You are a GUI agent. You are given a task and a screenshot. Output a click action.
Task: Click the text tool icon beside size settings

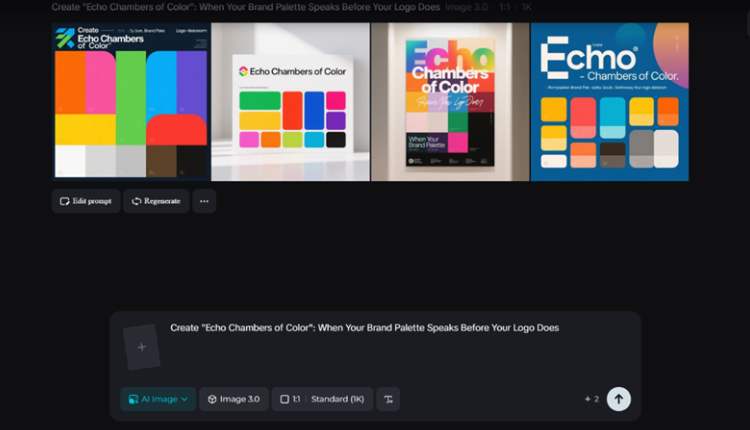388,399
